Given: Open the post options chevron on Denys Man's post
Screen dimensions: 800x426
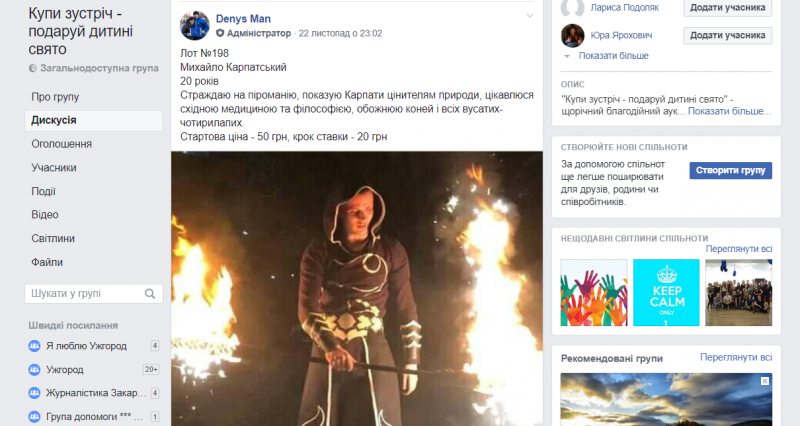Looking at the screenshot, I should [x=530, y=16].
